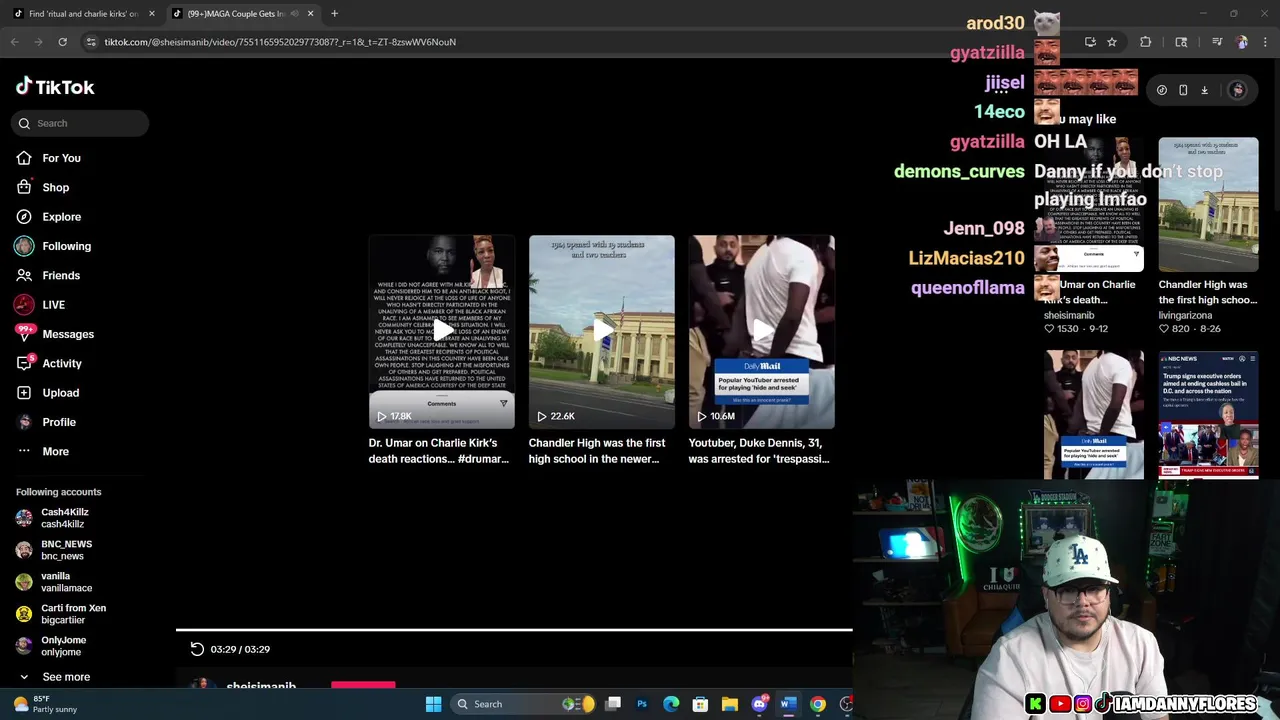Viewport: 1280px width, 720px height.
Task: Open the Chrome profile avatar
Action: [1242, 42]
